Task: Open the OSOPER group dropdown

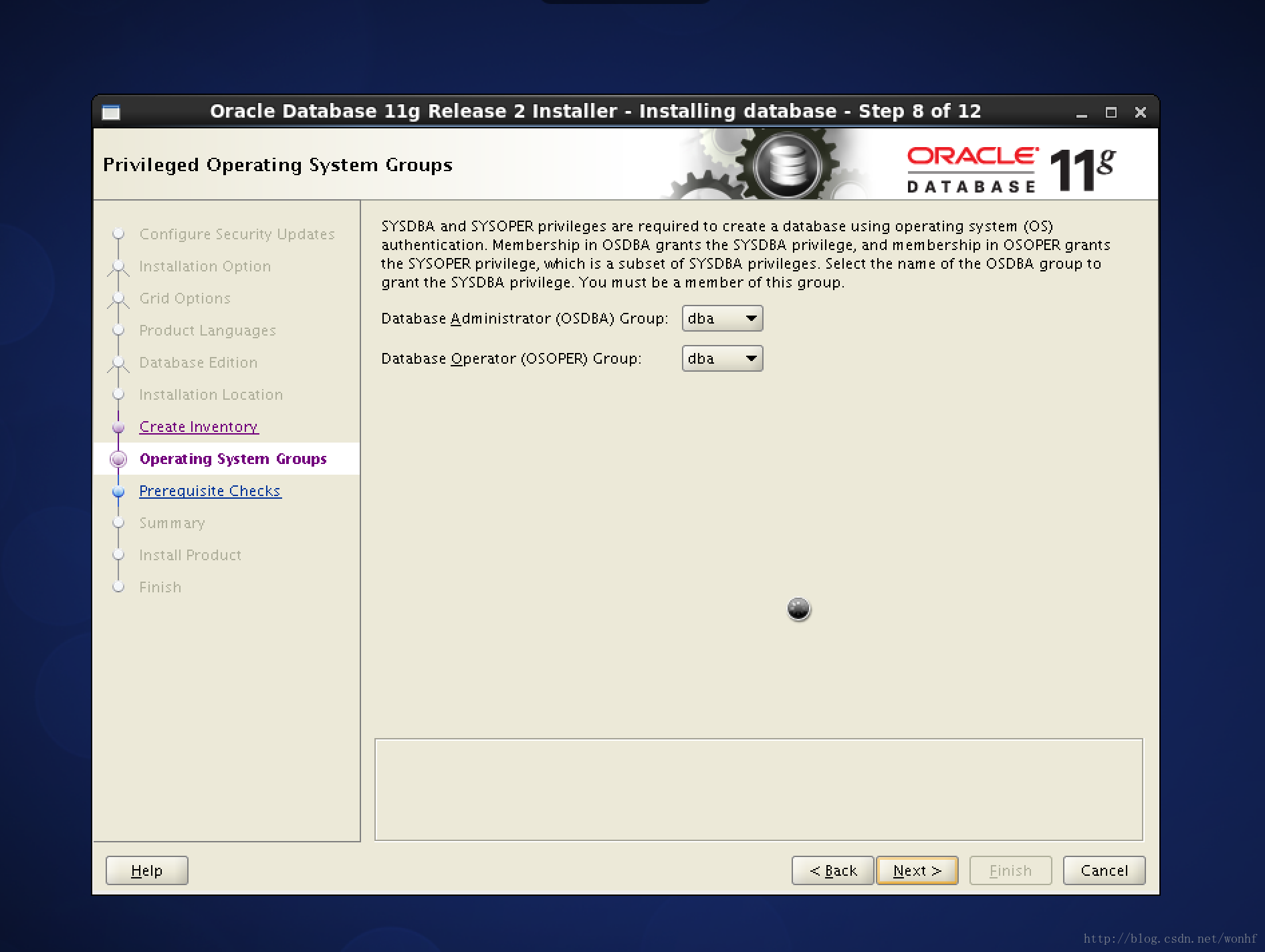Action: pos(722,358)
